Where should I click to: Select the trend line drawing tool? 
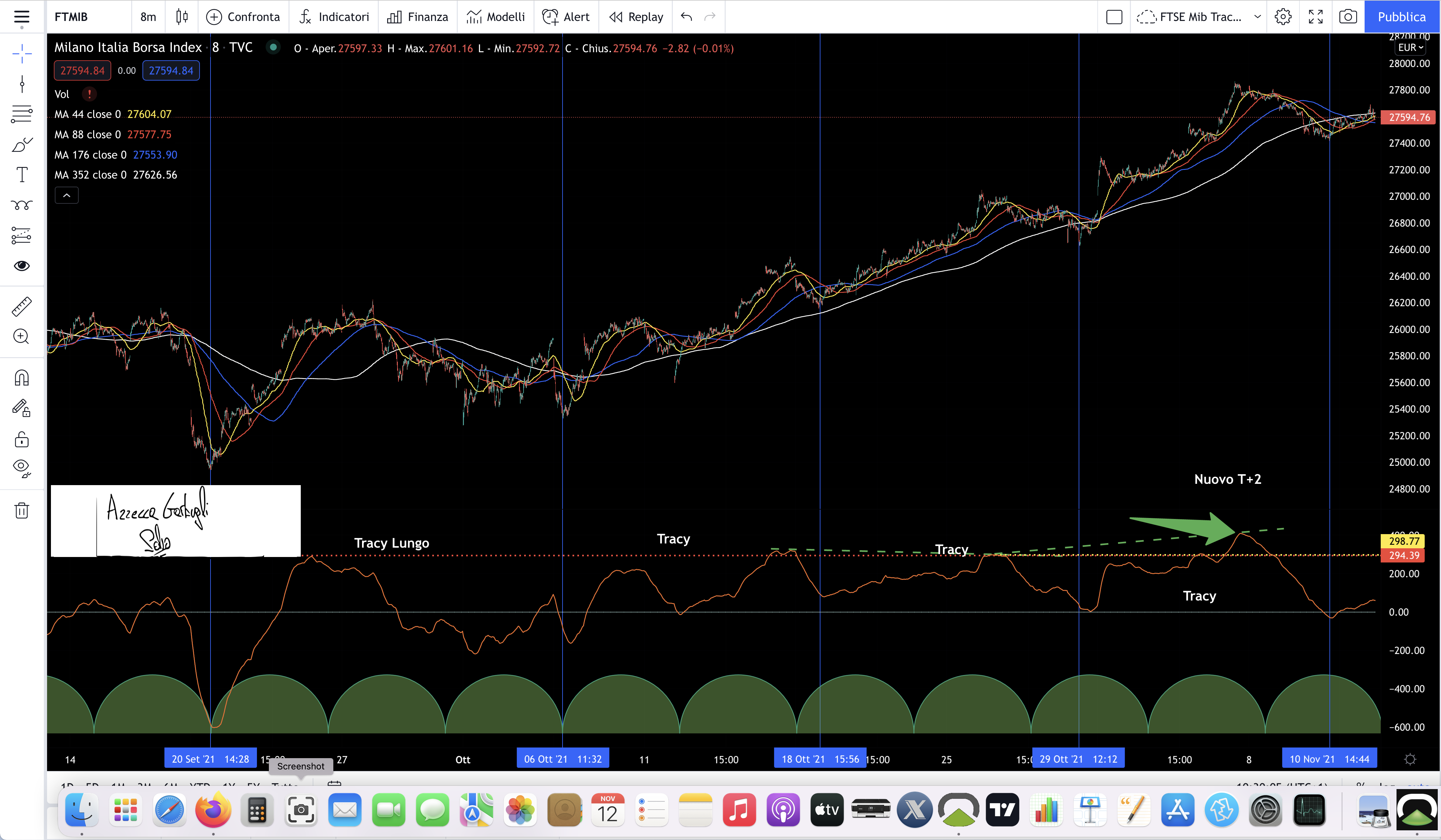pyautogui.click(x=22, y=84)
